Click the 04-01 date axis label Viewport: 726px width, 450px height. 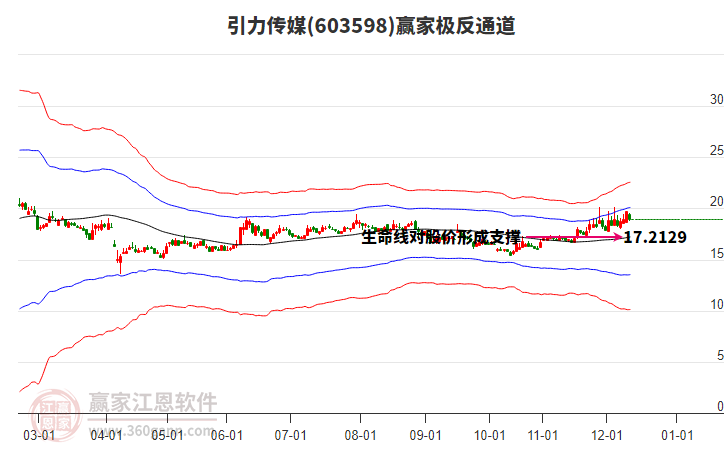point(106,435)
